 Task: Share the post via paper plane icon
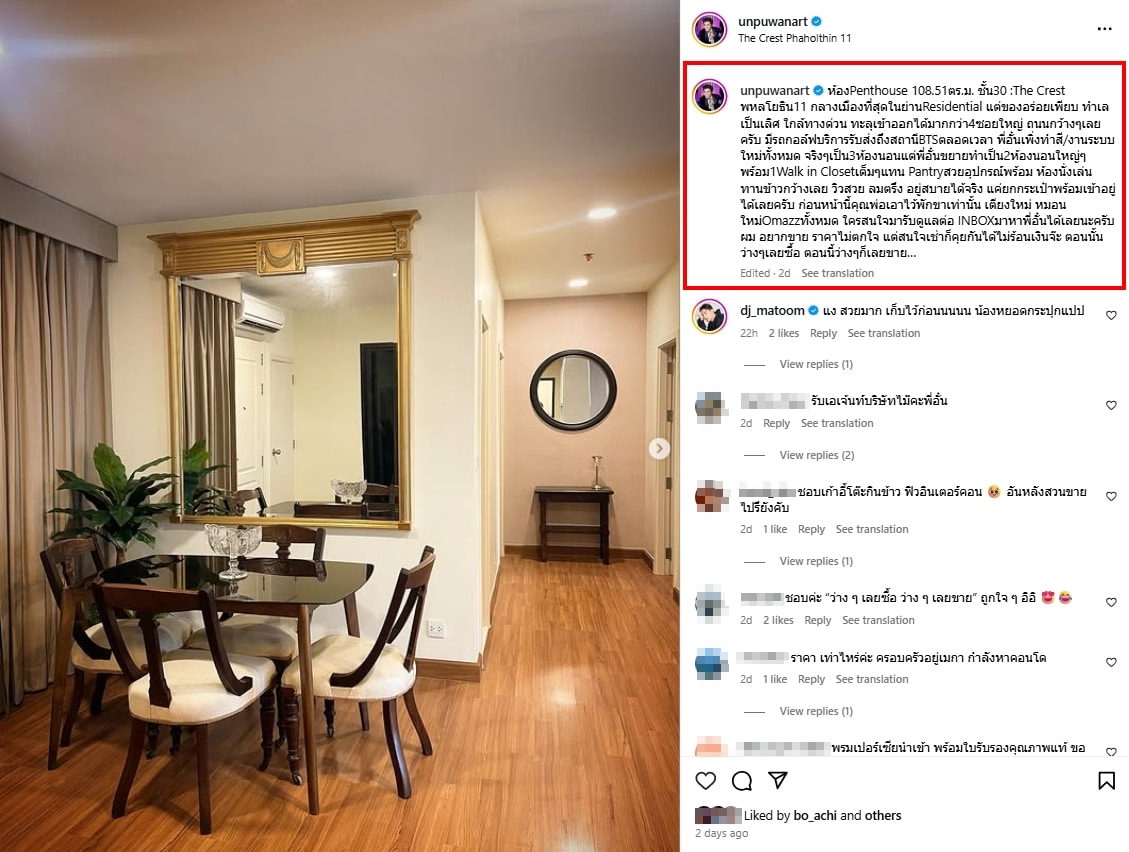[x=778, y=780]
